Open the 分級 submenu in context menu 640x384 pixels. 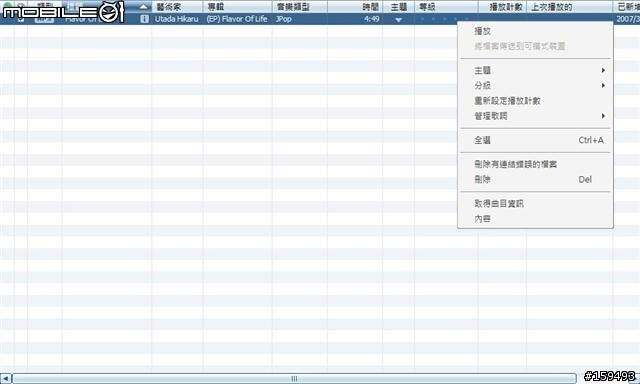535,85
